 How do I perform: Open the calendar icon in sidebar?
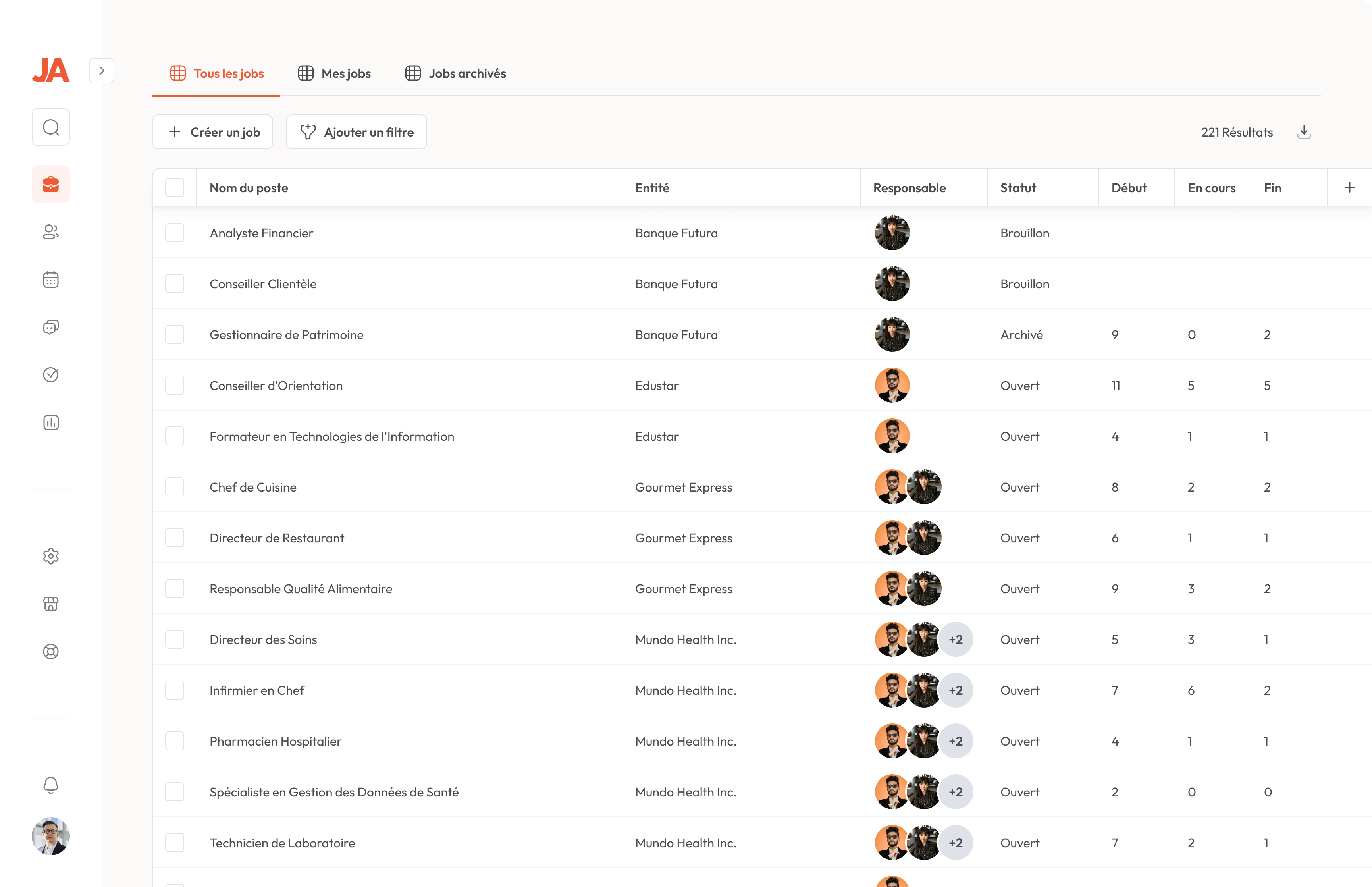51,280
